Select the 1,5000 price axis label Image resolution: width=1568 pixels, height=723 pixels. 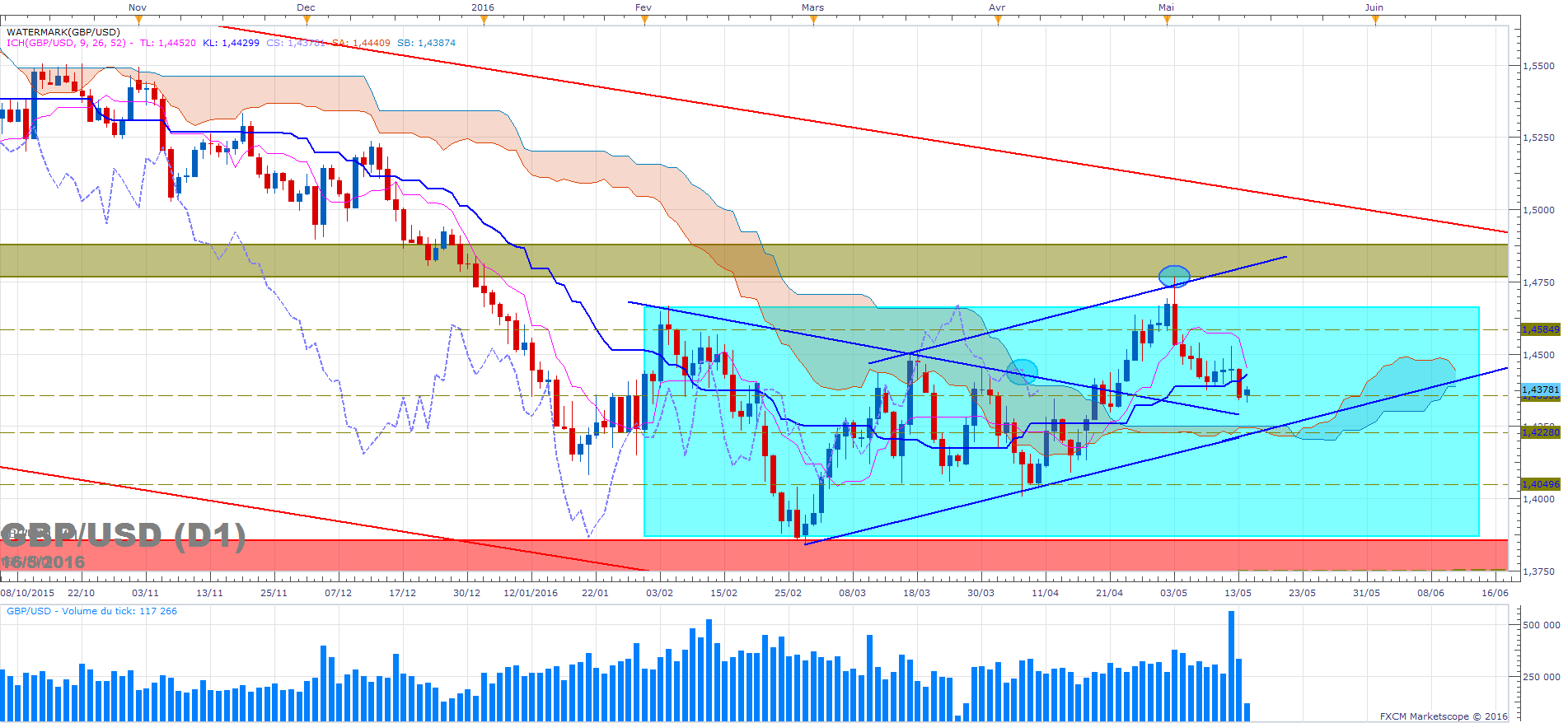[x=1539, y=210]
